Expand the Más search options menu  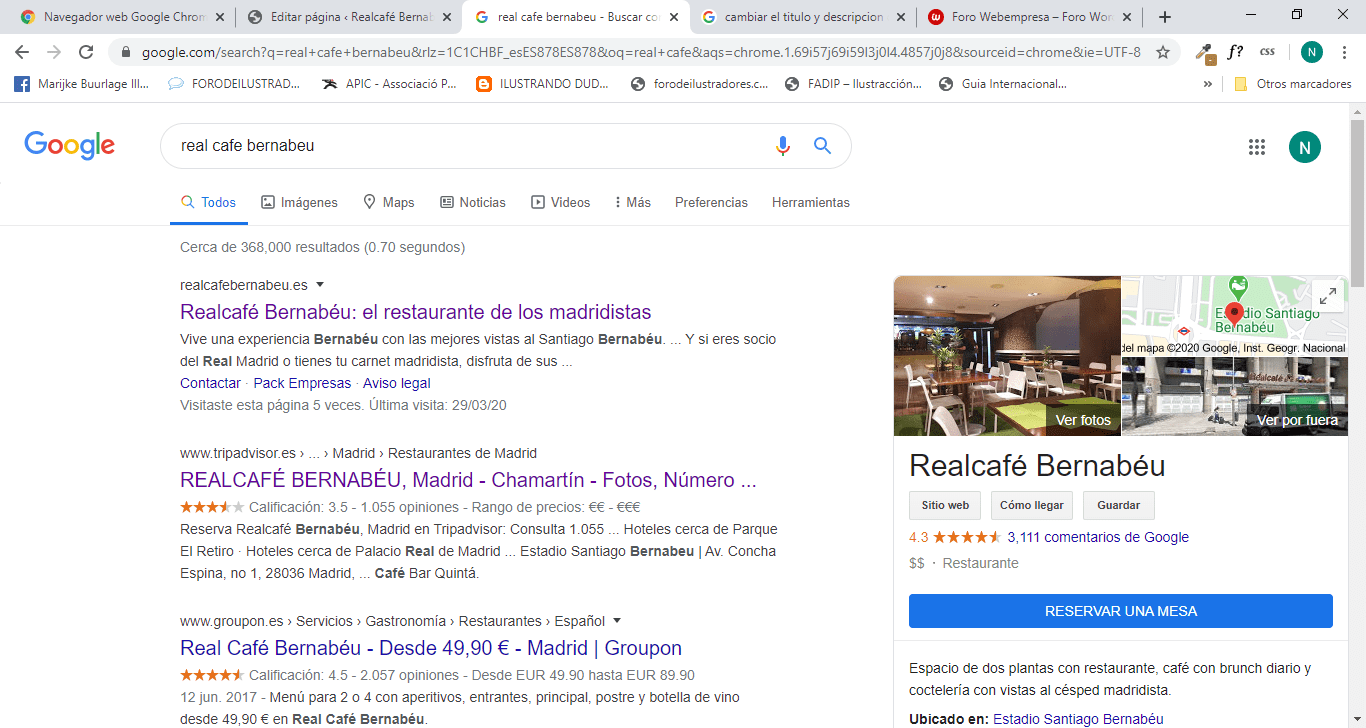click(x=632, y=202)
